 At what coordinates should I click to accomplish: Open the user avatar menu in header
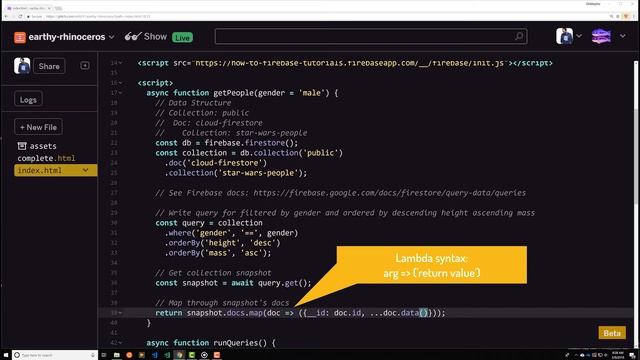pos(564,36)
